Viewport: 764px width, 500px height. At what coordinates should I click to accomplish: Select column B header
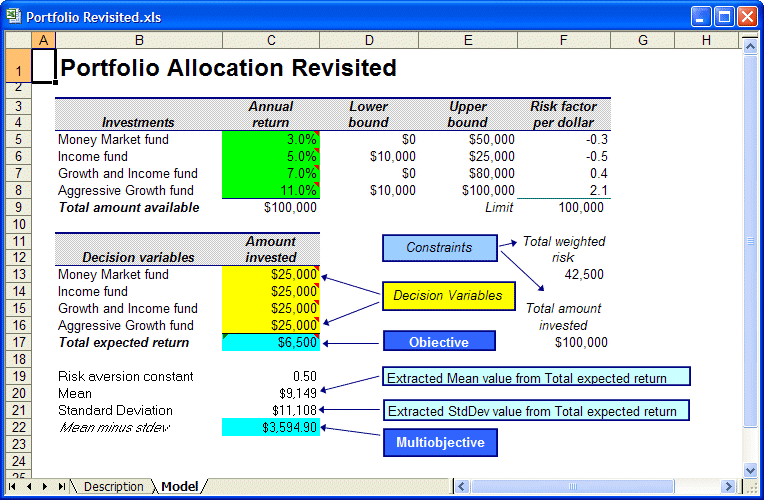tap(139, 40)
